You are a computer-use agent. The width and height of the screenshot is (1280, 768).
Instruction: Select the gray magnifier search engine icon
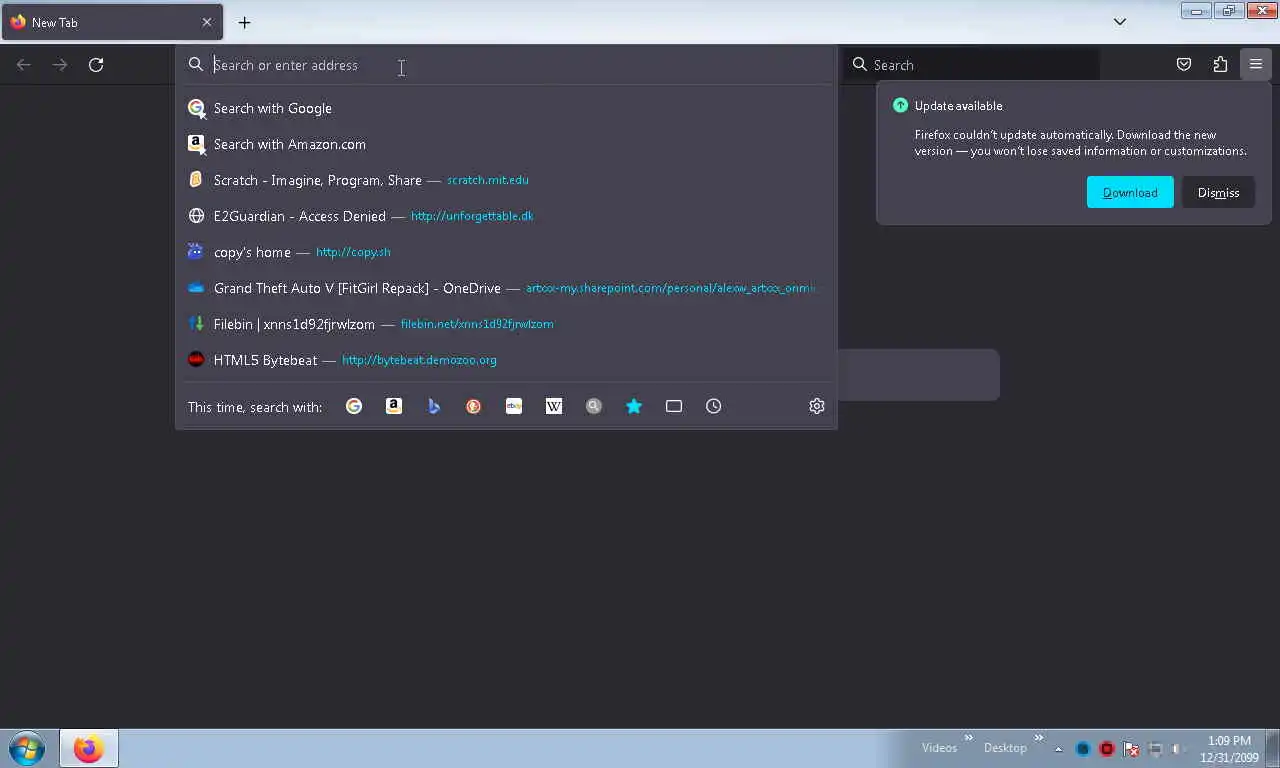(x=594, y=406)
